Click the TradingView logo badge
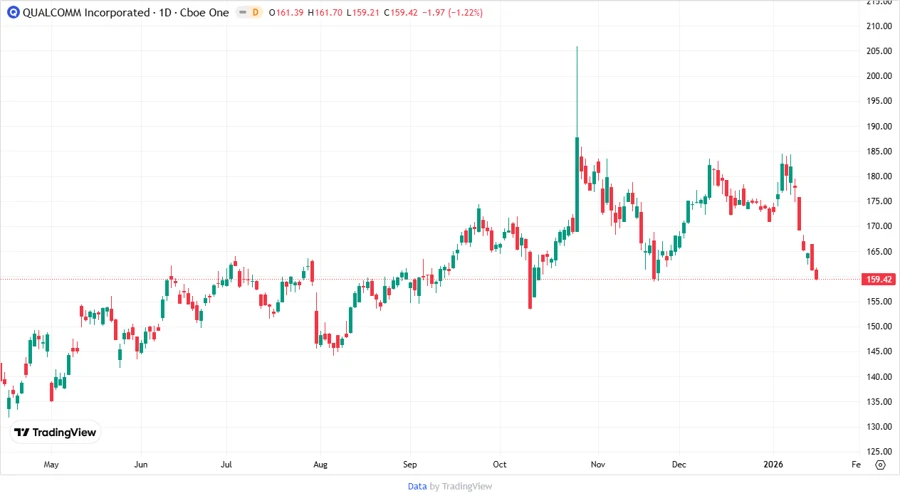 click(56, 433)
